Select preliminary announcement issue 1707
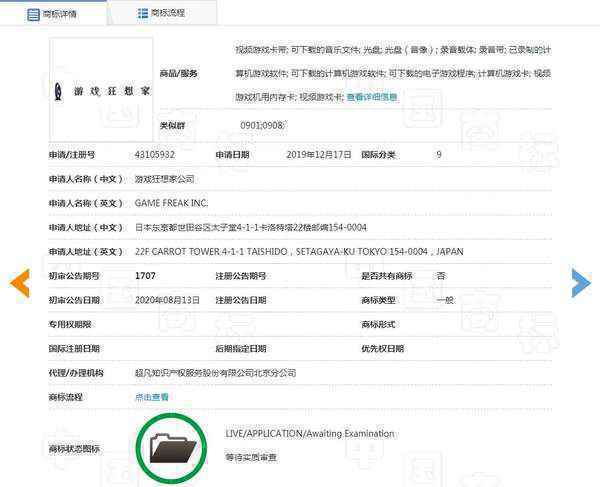The width and height of the screenshot is (600, 487). point(145,276)
